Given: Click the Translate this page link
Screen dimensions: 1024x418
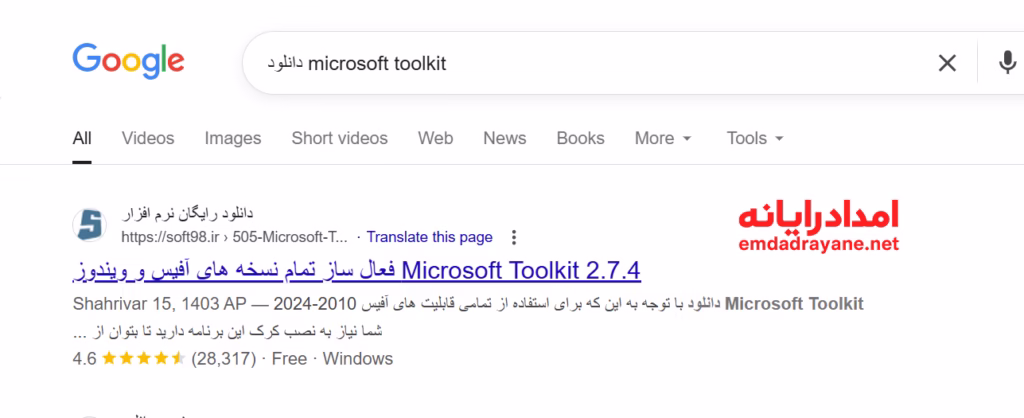Looking at the screenshot, I should point(429,237).
